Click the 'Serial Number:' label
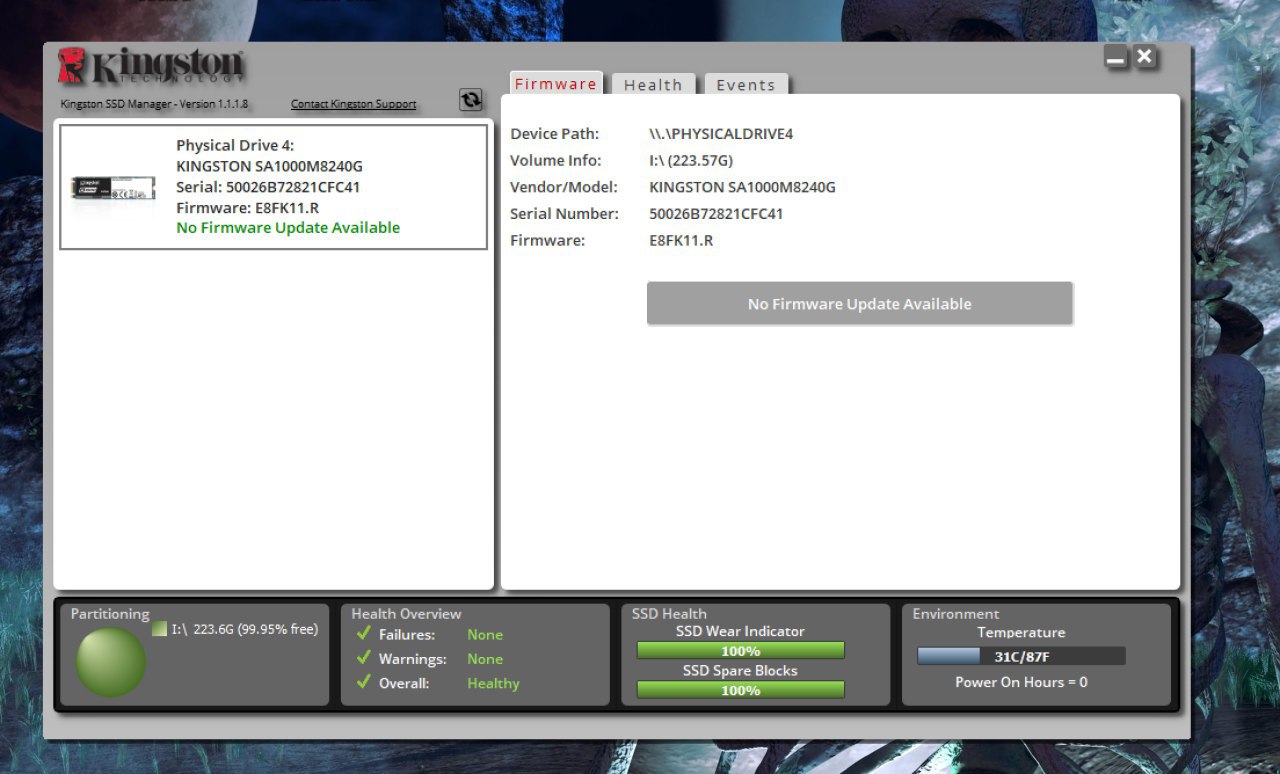This screenshot has height=774, width=1280. coord(564,214)
